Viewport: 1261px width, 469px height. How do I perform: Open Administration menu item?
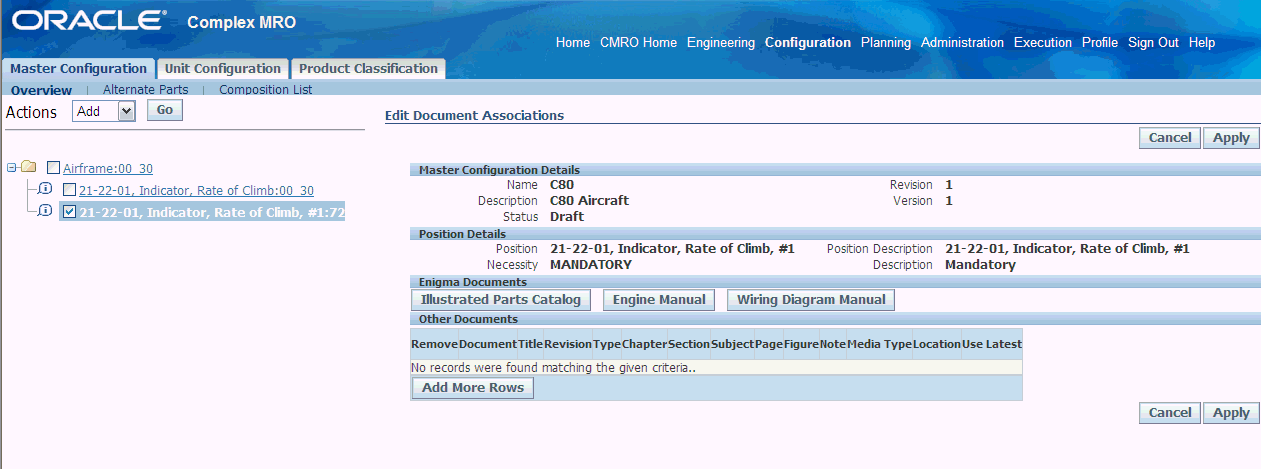(962, 43)
